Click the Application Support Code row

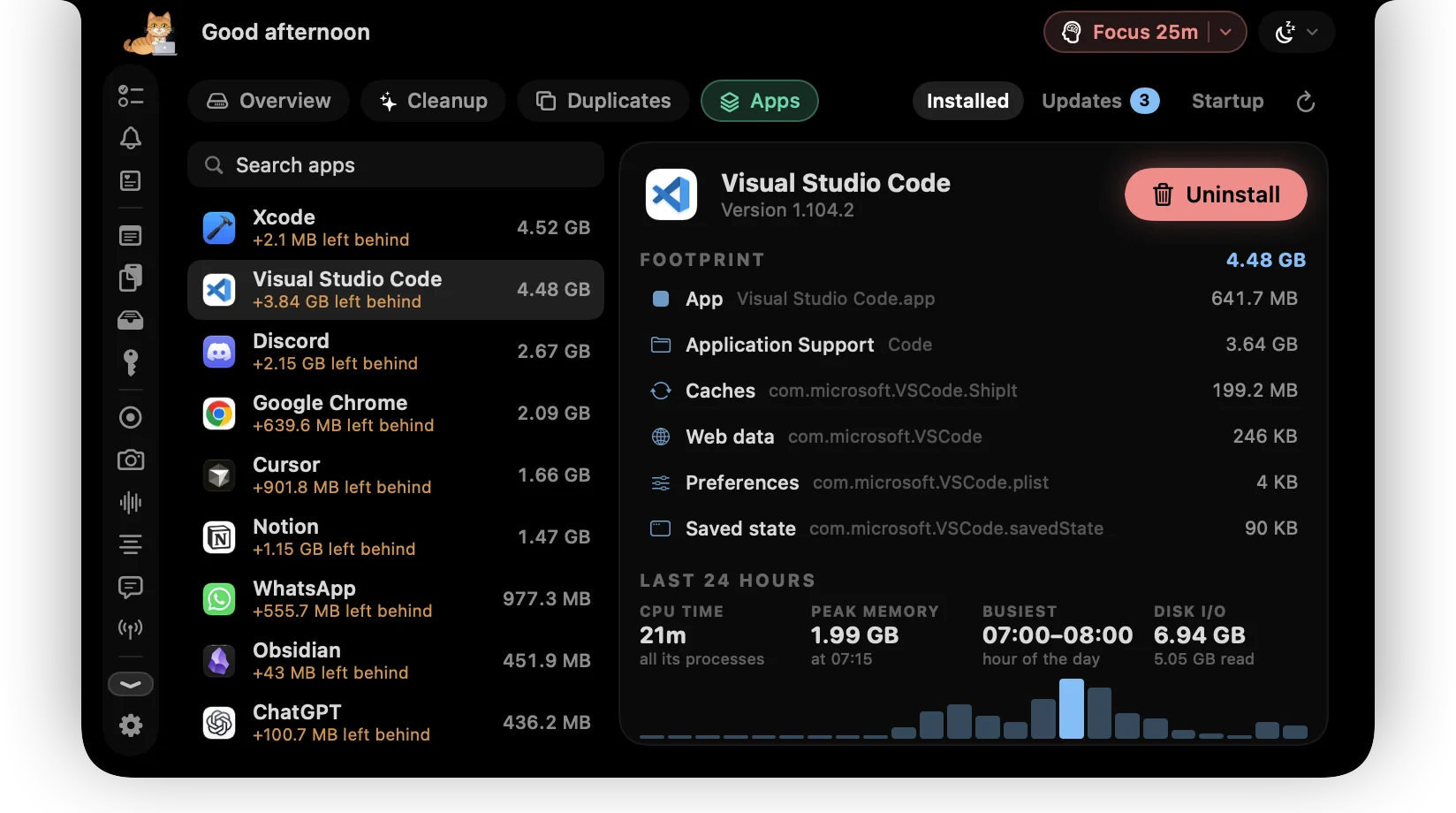[974, 345]
